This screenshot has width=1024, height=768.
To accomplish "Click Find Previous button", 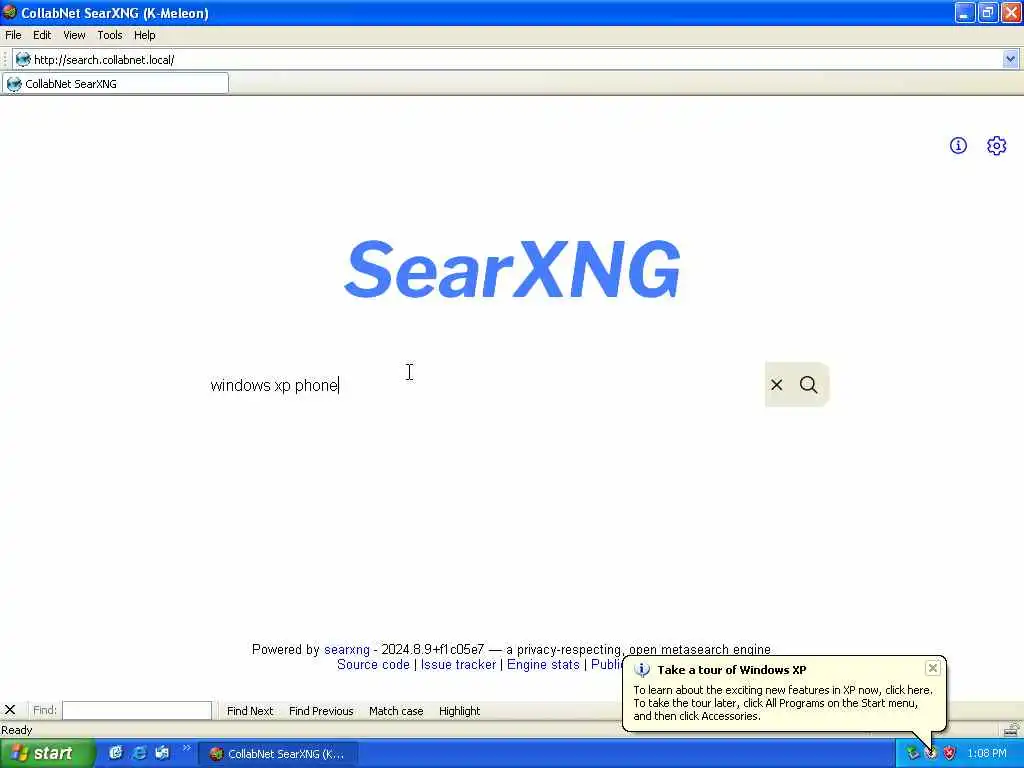I will (321, 711).
